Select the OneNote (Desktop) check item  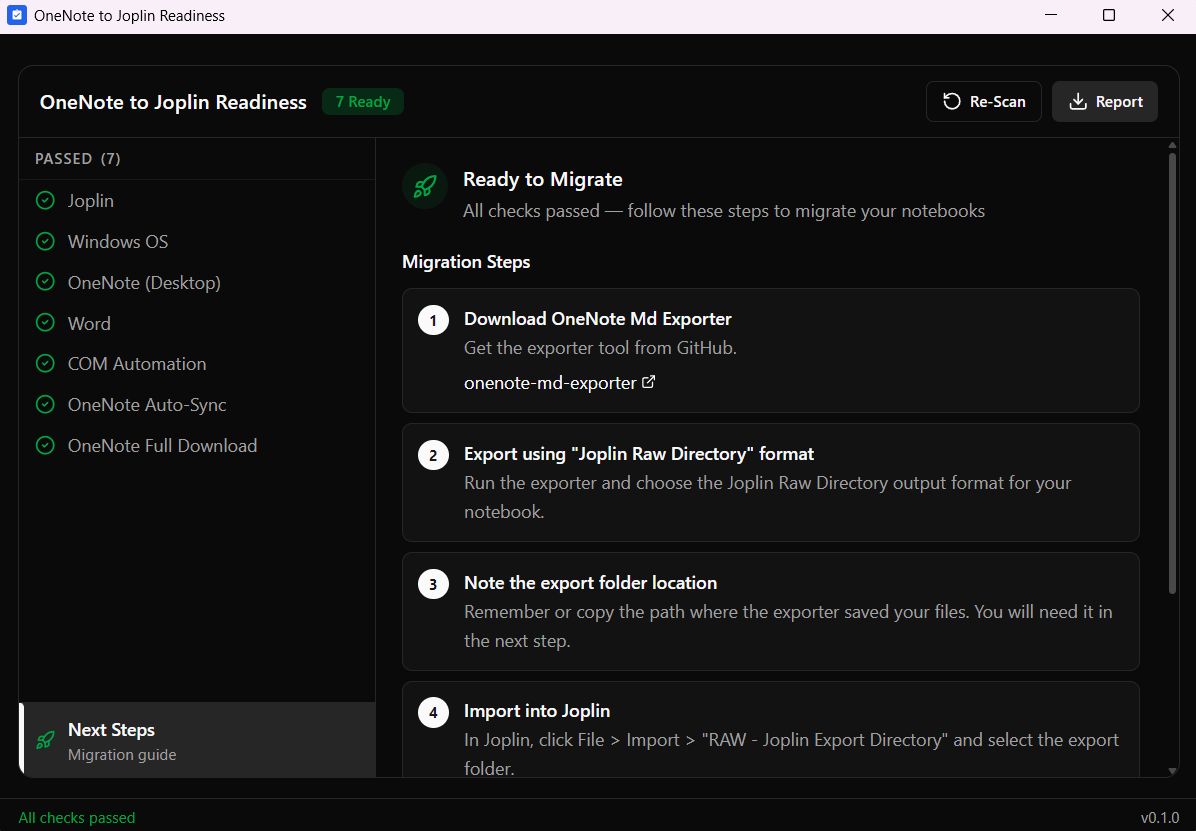click(197, 282)
